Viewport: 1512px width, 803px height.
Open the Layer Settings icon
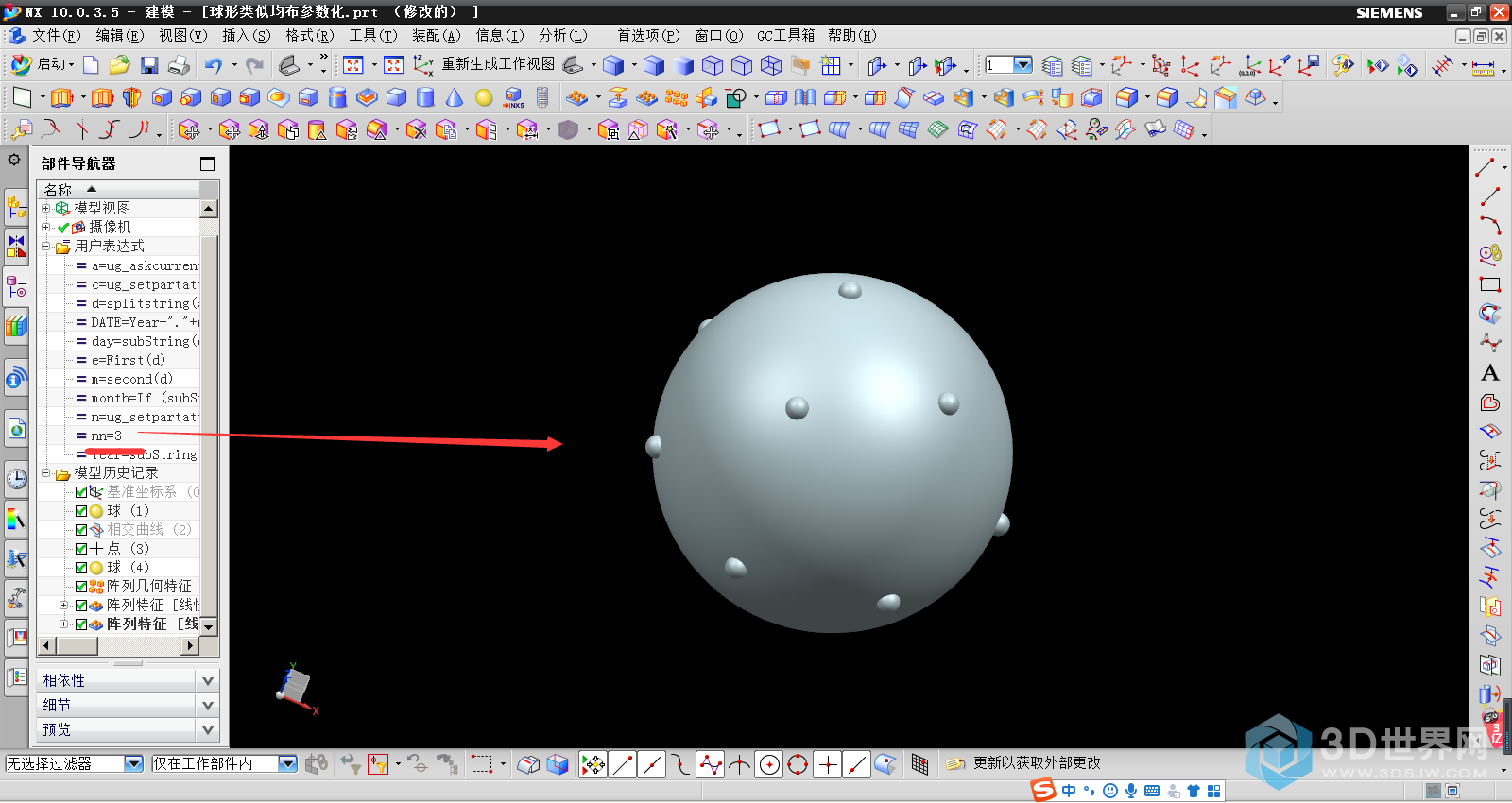click(x=1052, y=65)
